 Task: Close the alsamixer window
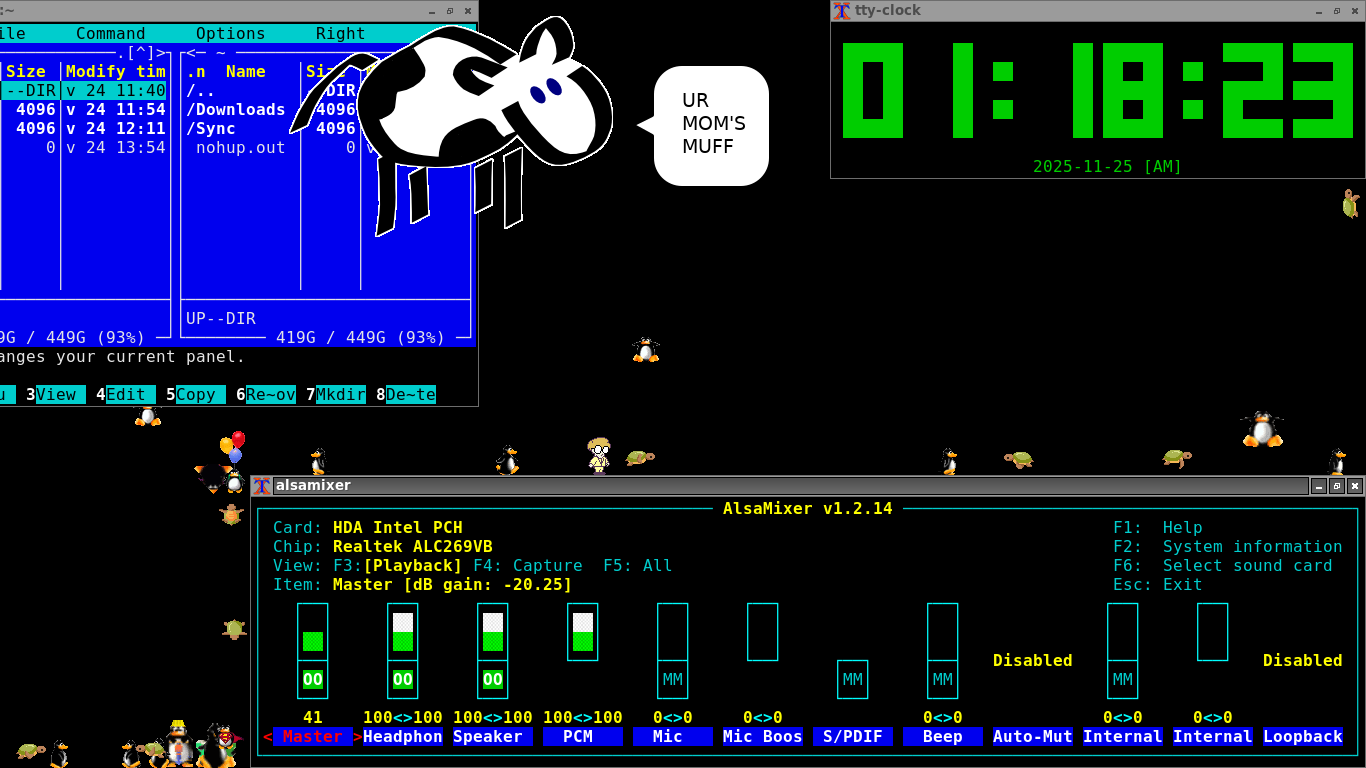[x=1355, y=486]
